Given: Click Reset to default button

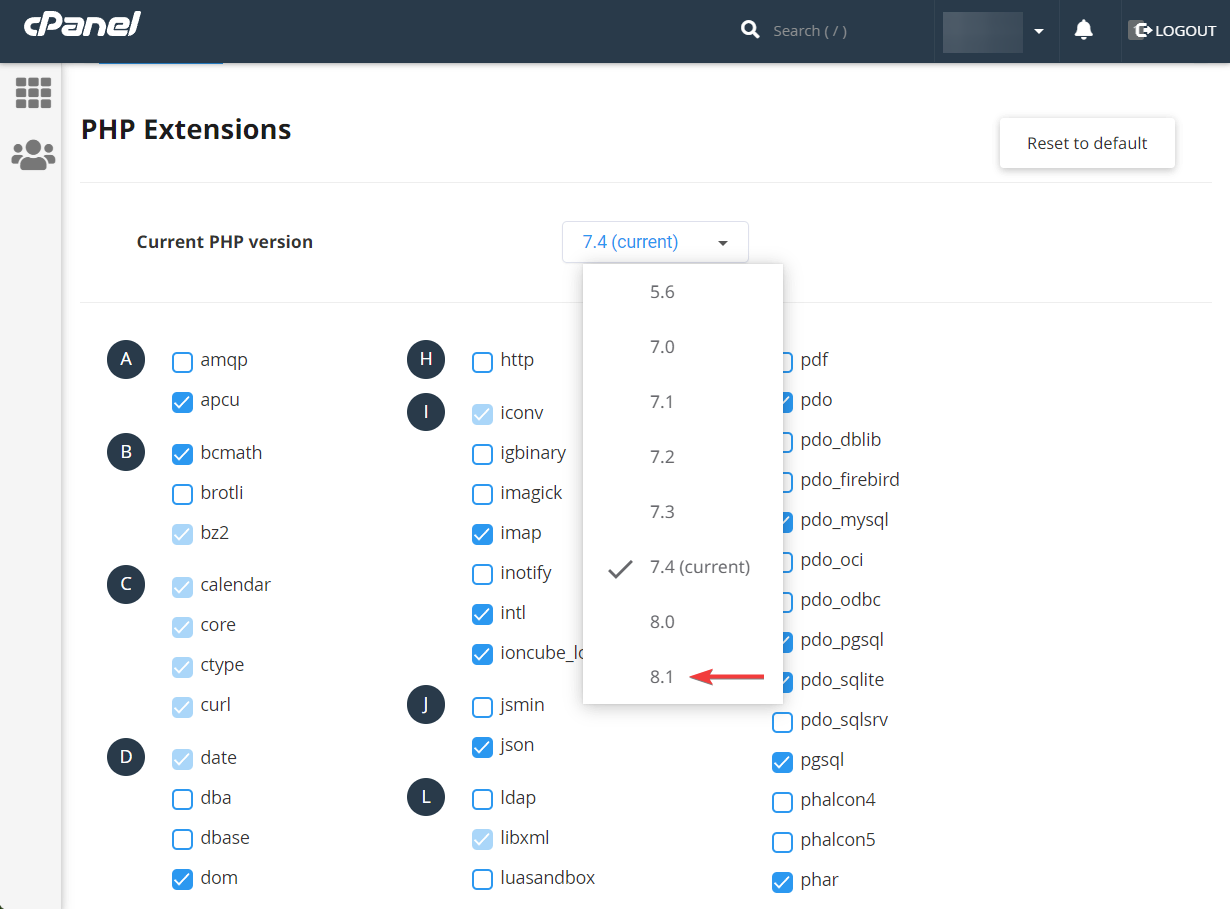Looking at the screenshot, I should click(1087, 143).
